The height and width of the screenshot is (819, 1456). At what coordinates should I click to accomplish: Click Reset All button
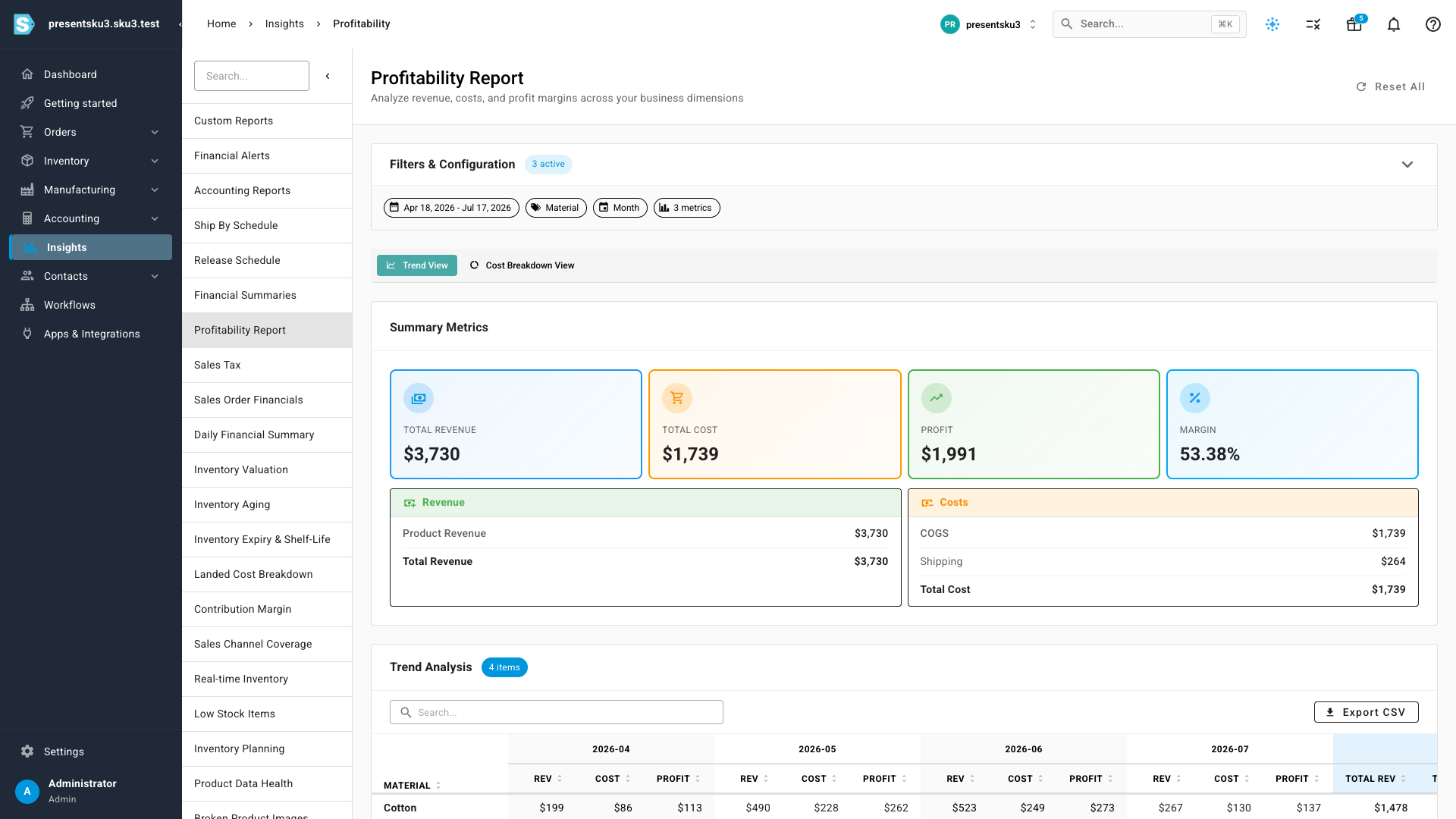coord(1390,86)
